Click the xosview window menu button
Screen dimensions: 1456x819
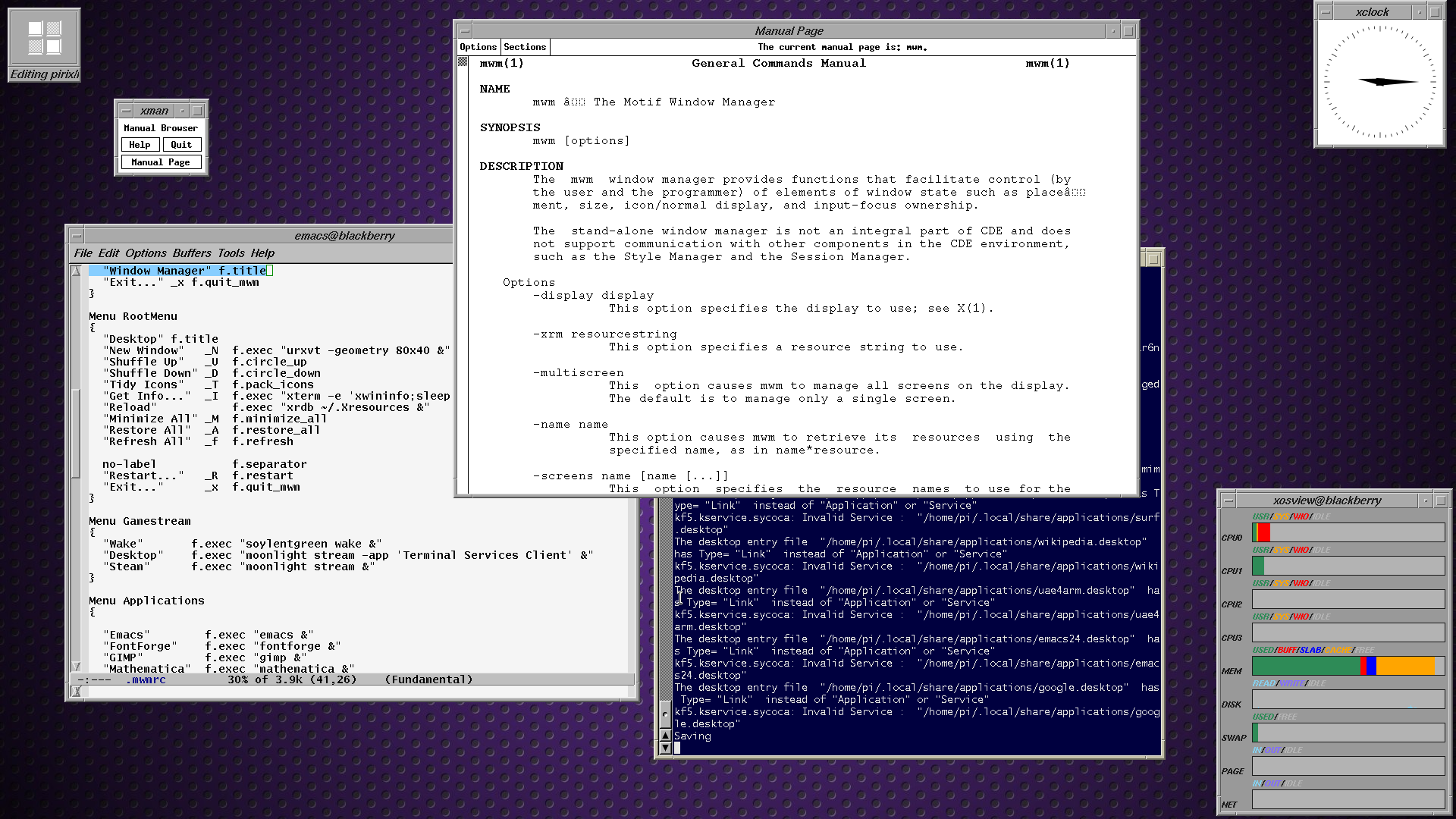1228,500
